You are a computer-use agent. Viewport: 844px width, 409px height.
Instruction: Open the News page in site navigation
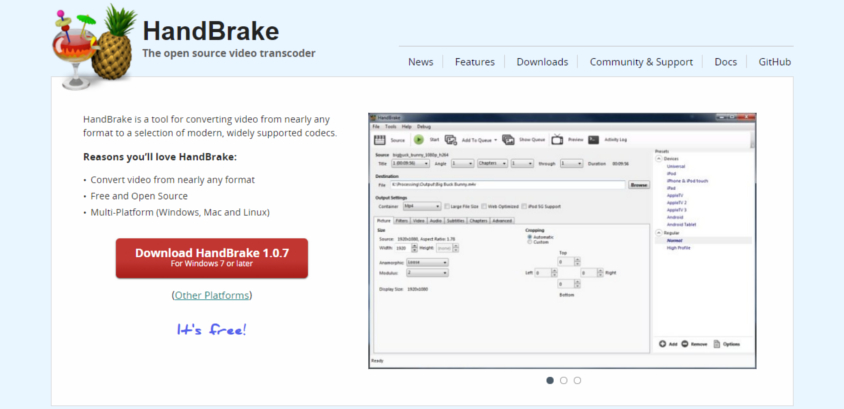420,62
